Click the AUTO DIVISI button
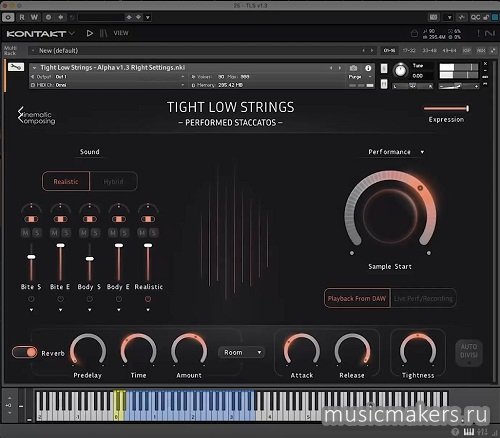Viewport: 500px width, 438px height. (x=469, y=352)
